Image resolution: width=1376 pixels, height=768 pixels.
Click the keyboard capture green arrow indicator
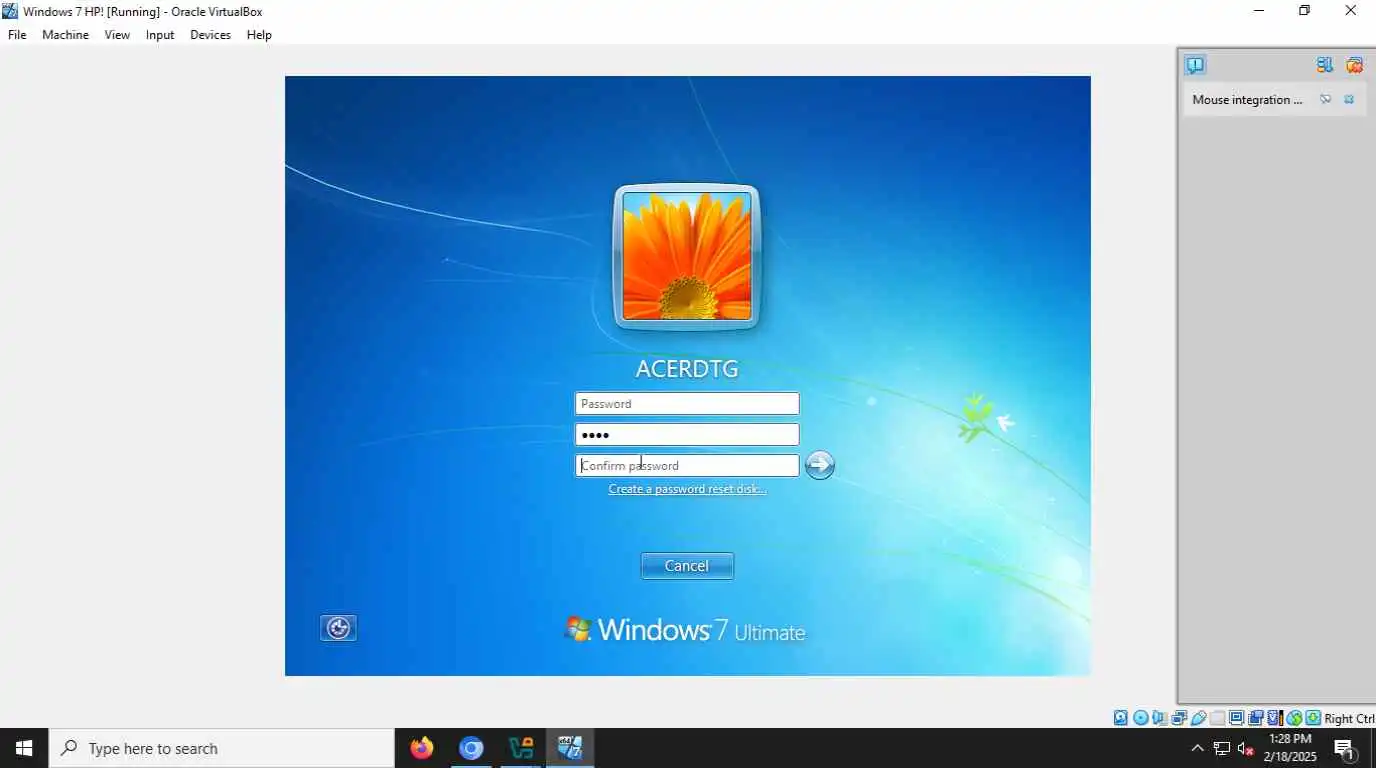click(1313, 718)
